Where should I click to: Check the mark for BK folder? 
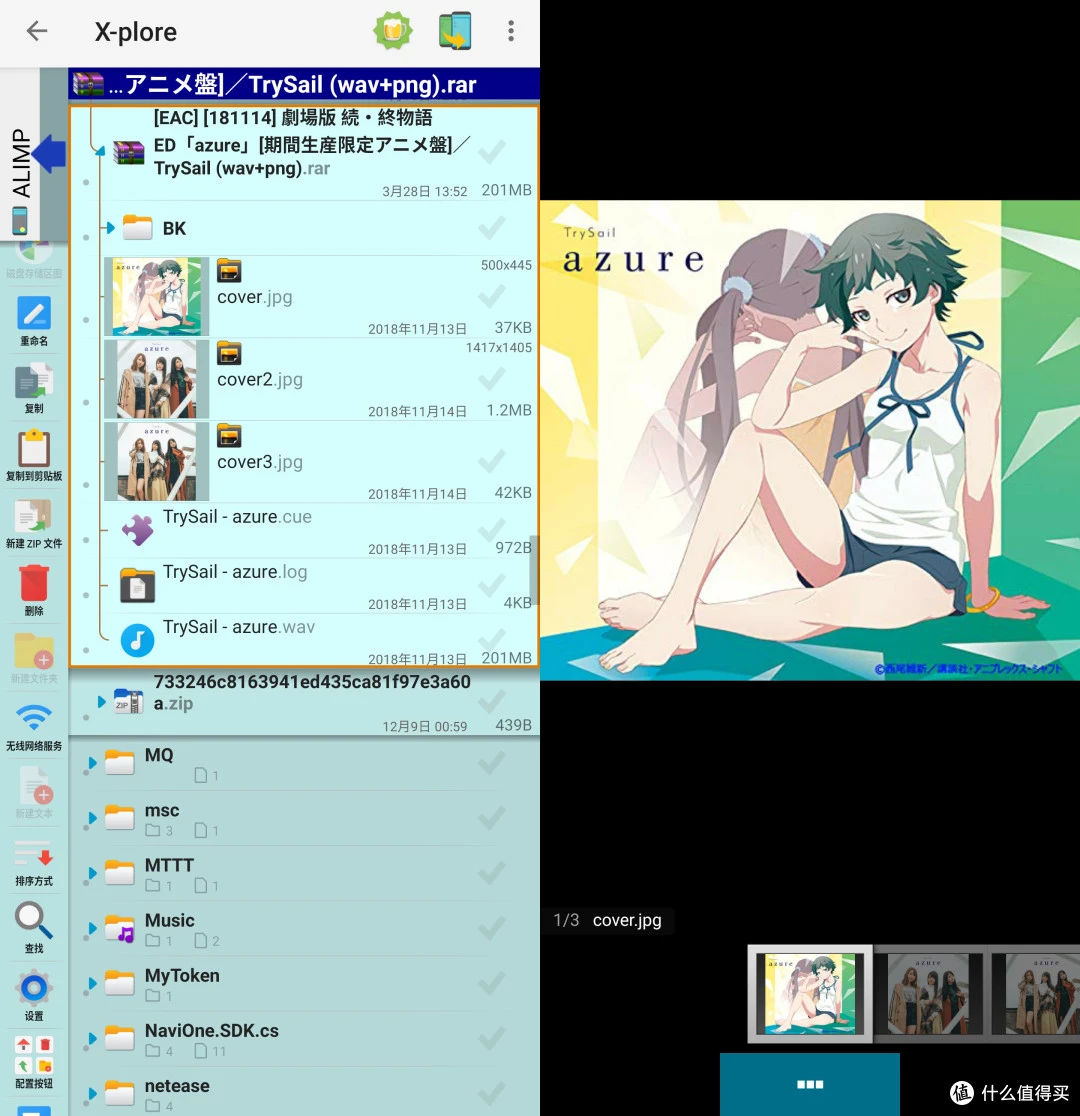coord(492,228)
